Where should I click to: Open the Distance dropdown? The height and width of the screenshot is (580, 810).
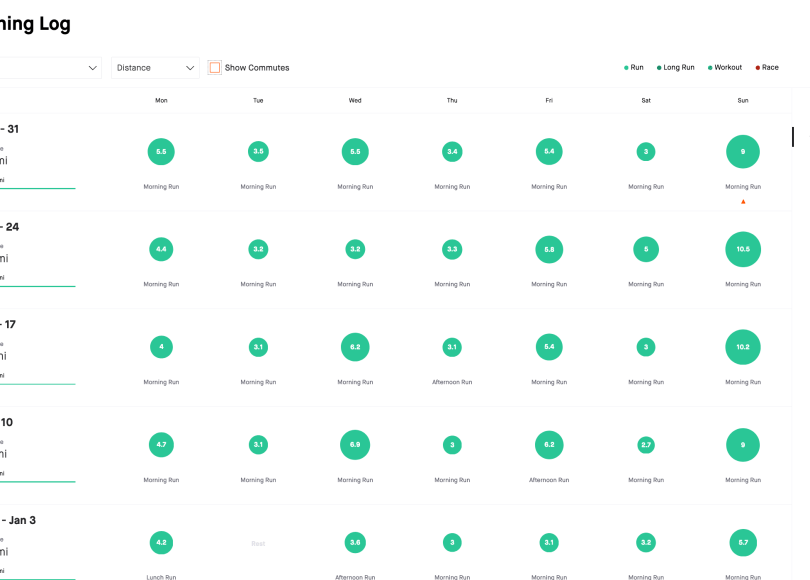pyautogui.click(x=155, y=68)
